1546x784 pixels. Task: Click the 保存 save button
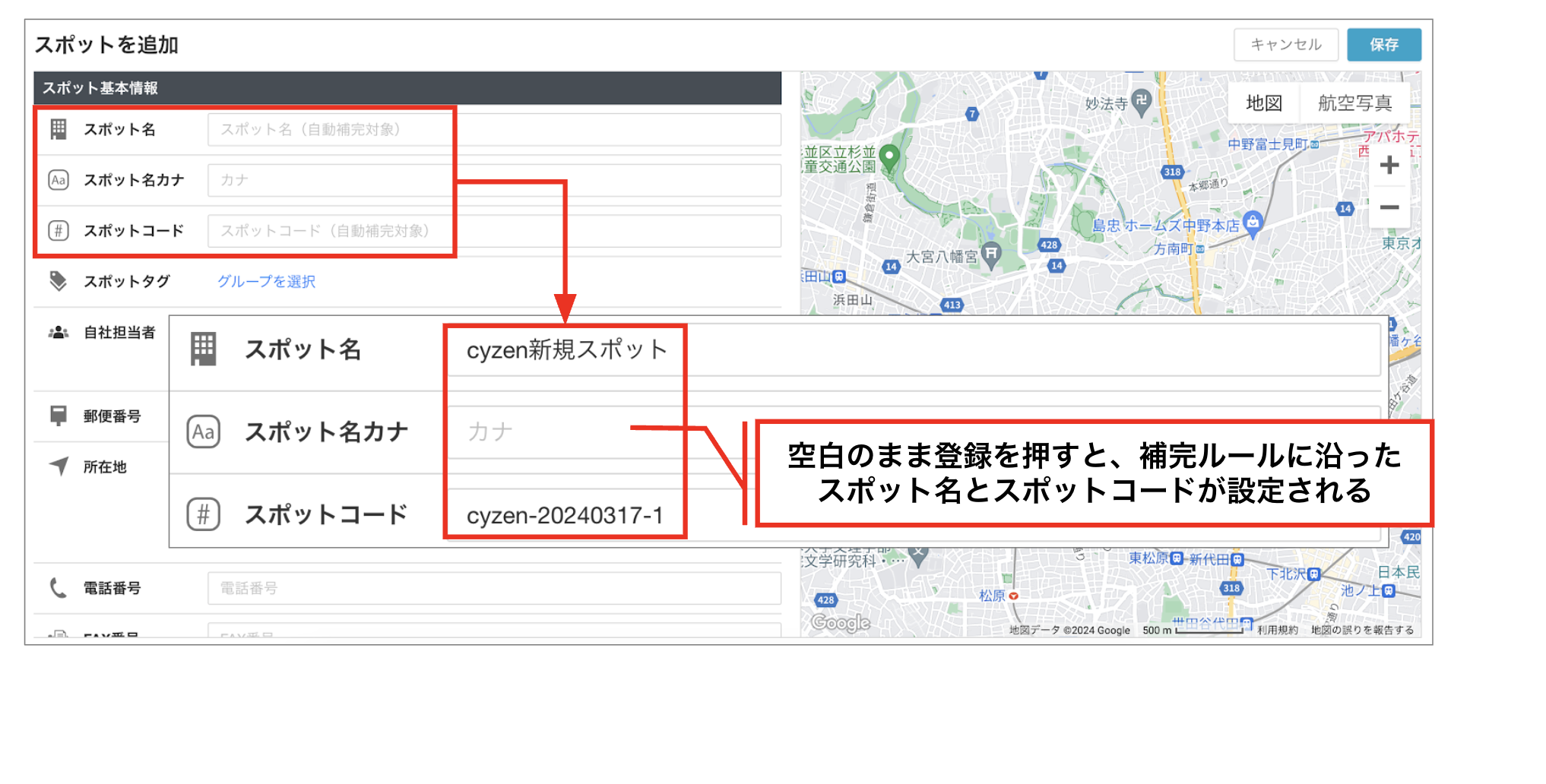[x=1383, y=45]
